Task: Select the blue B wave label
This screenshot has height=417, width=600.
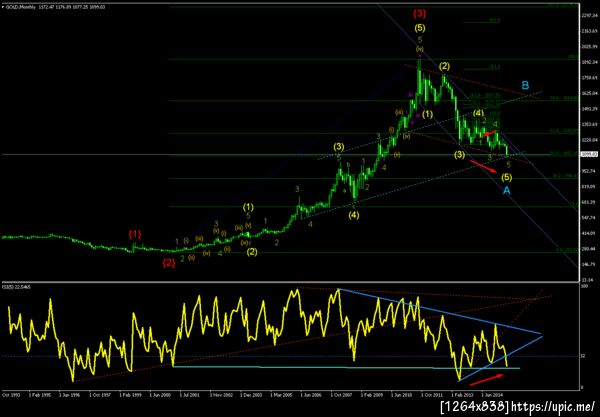Action: 525,85
